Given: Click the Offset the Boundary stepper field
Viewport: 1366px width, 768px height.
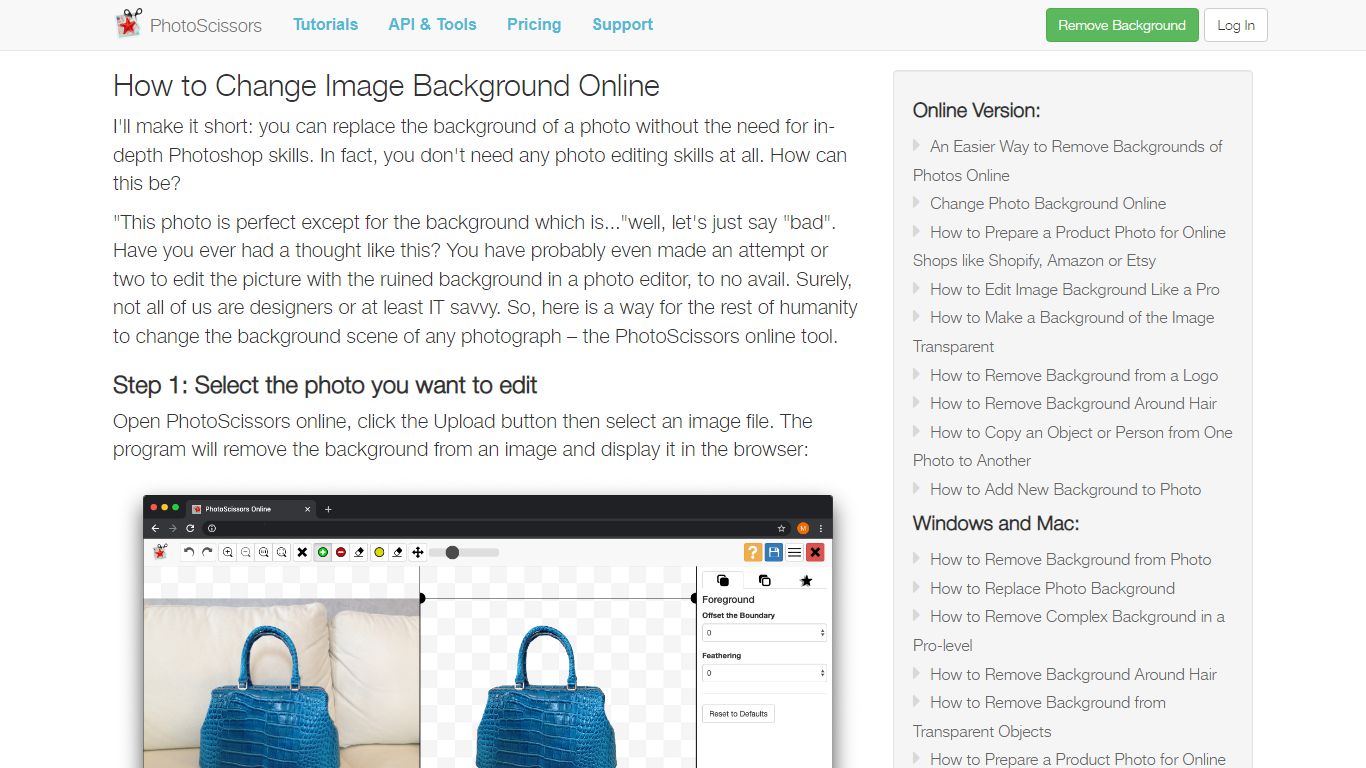Looking at the screenshot, I should (764, 633).
